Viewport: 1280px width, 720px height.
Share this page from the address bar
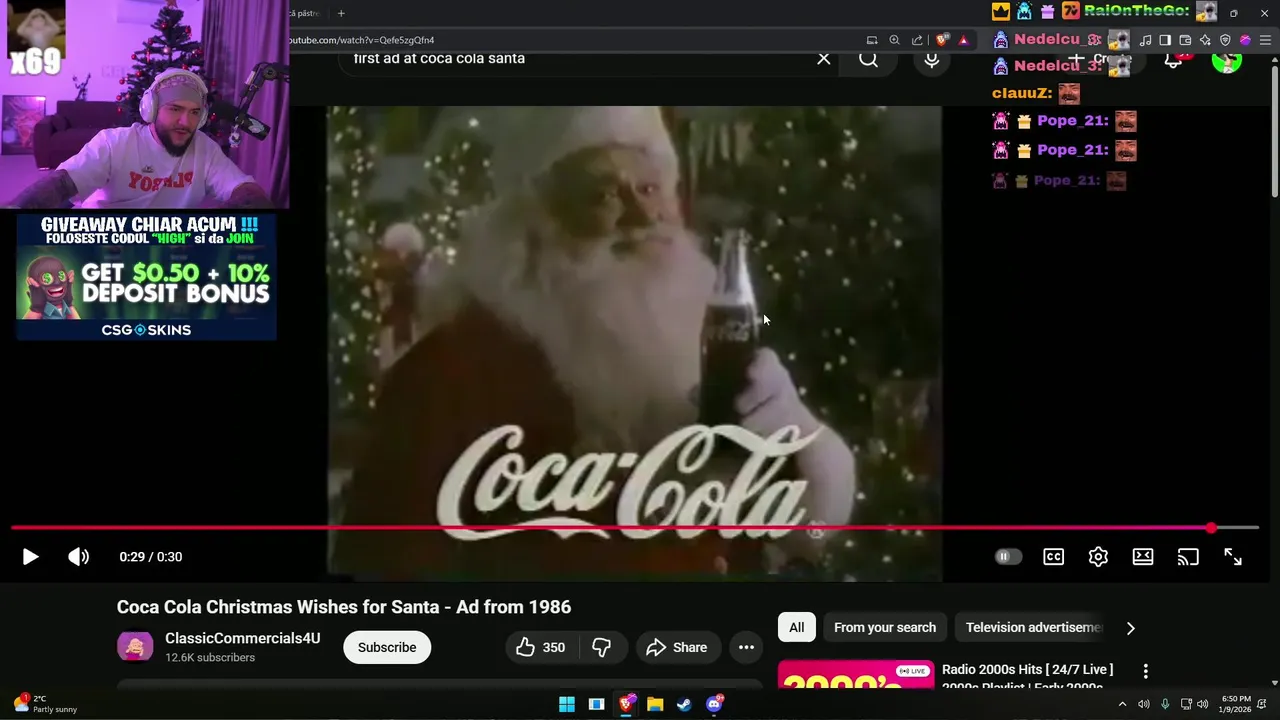[917, 40]
